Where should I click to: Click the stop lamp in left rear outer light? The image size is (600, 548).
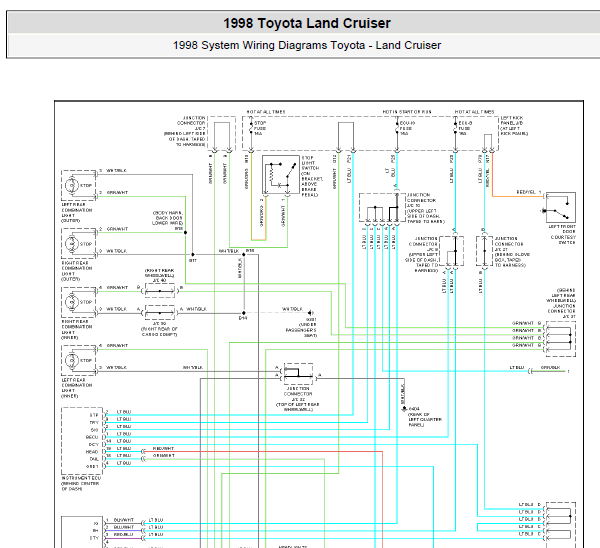[72, 185]
